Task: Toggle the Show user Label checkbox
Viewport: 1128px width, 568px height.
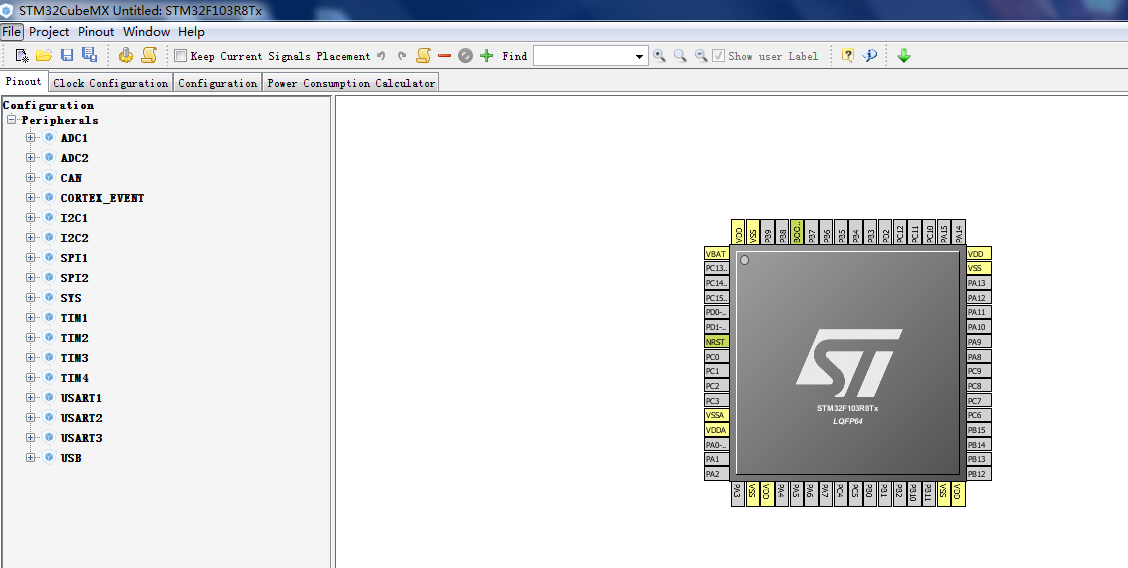Action: point(718,55)
